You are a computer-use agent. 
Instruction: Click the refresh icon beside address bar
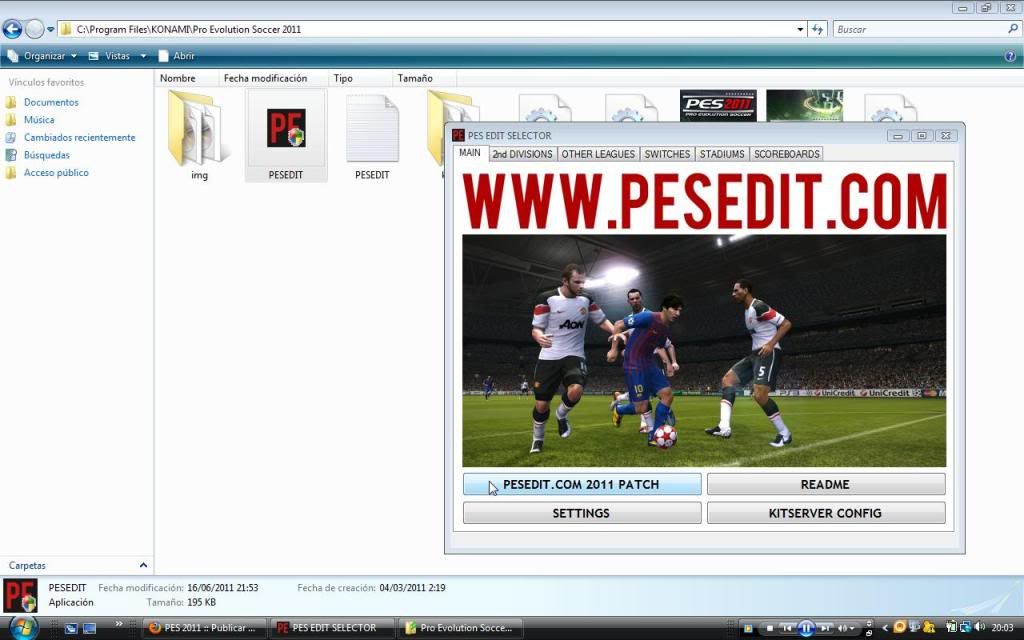818,29
